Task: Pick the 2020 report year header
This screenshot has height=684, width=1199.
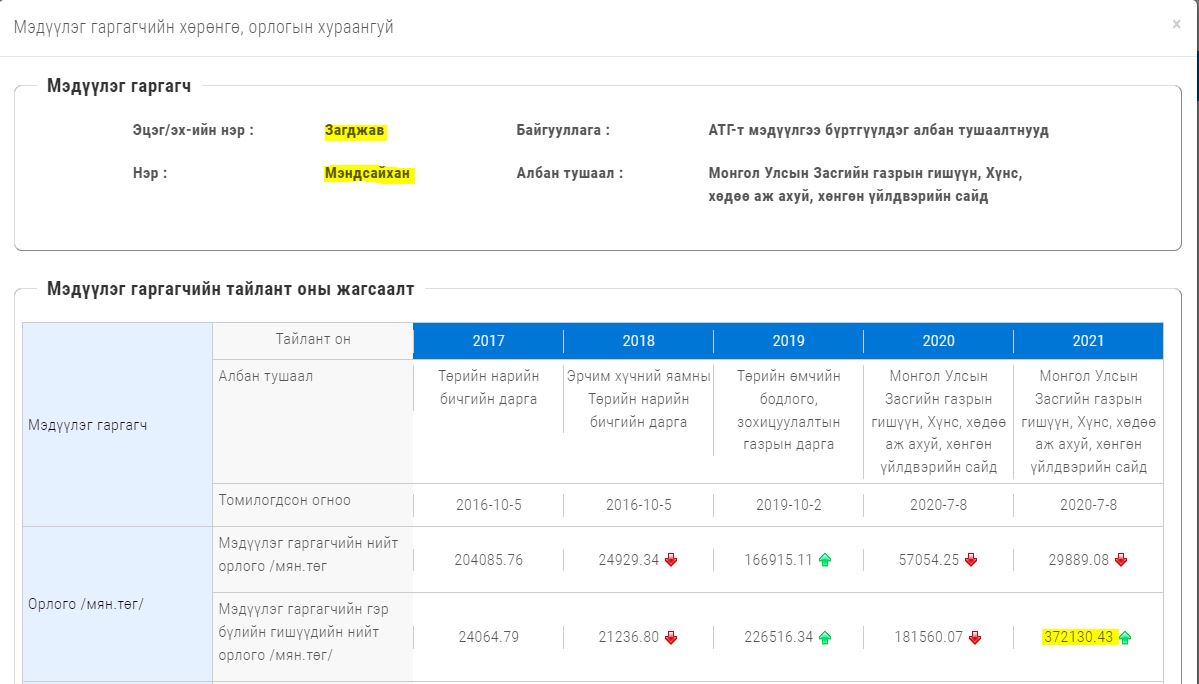Action: pyautogui.click(x=938, y=341)
